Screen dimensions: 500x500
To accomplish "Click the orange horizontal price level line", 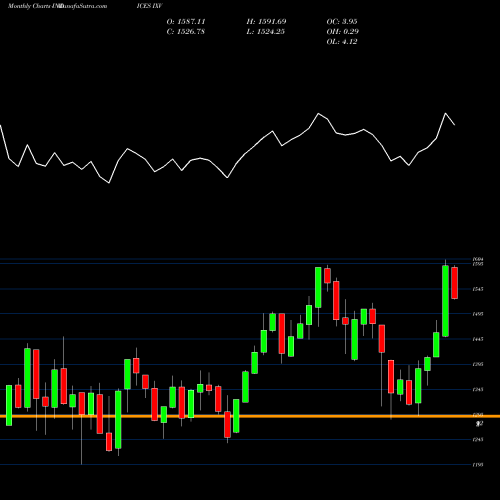I will [x=250, y=416].
